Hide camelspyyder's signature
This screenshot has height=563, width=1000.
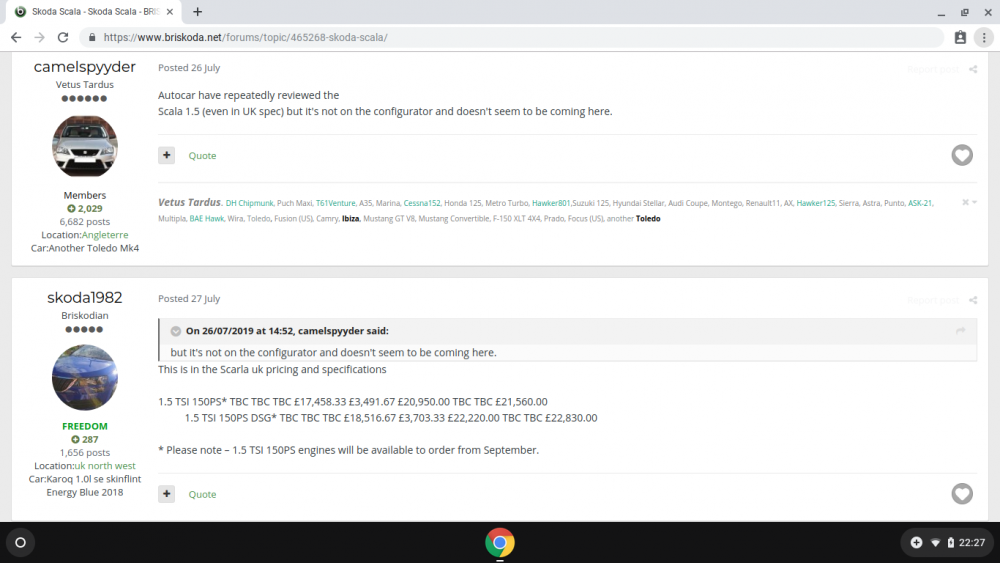point(969,202)
